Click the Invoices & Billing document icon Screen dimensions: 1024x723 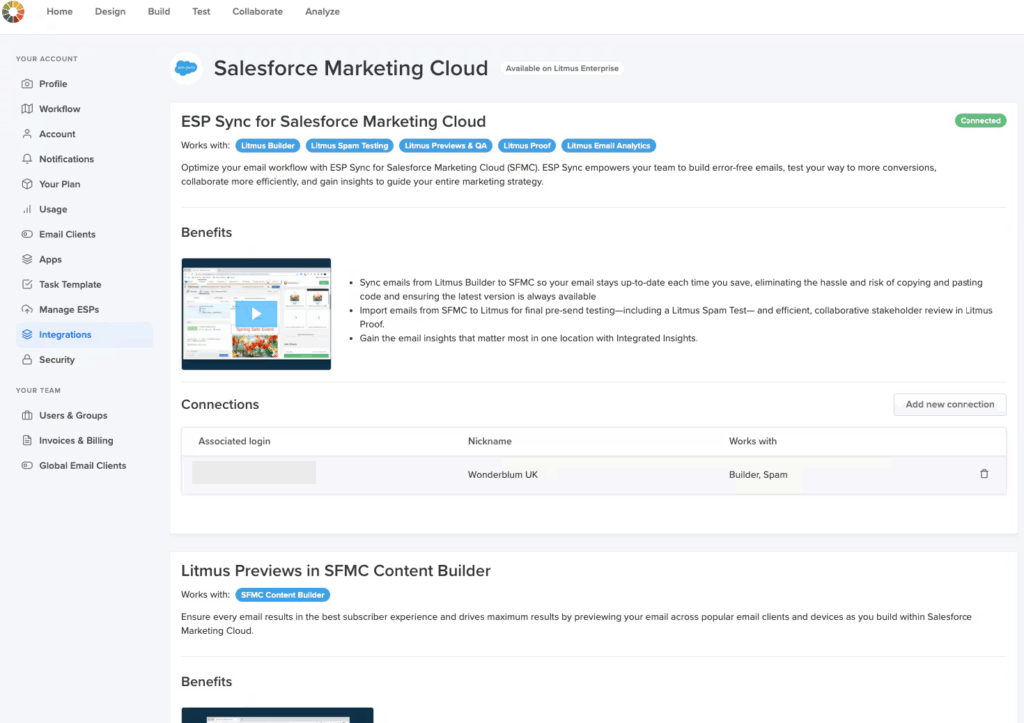[x=27, y=440]
